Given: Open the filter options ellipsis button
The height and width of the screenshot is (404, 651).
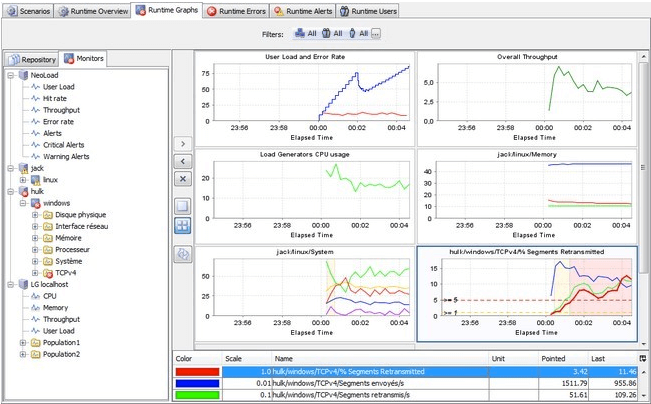Looking at the screenshot, I should (376, 34).
